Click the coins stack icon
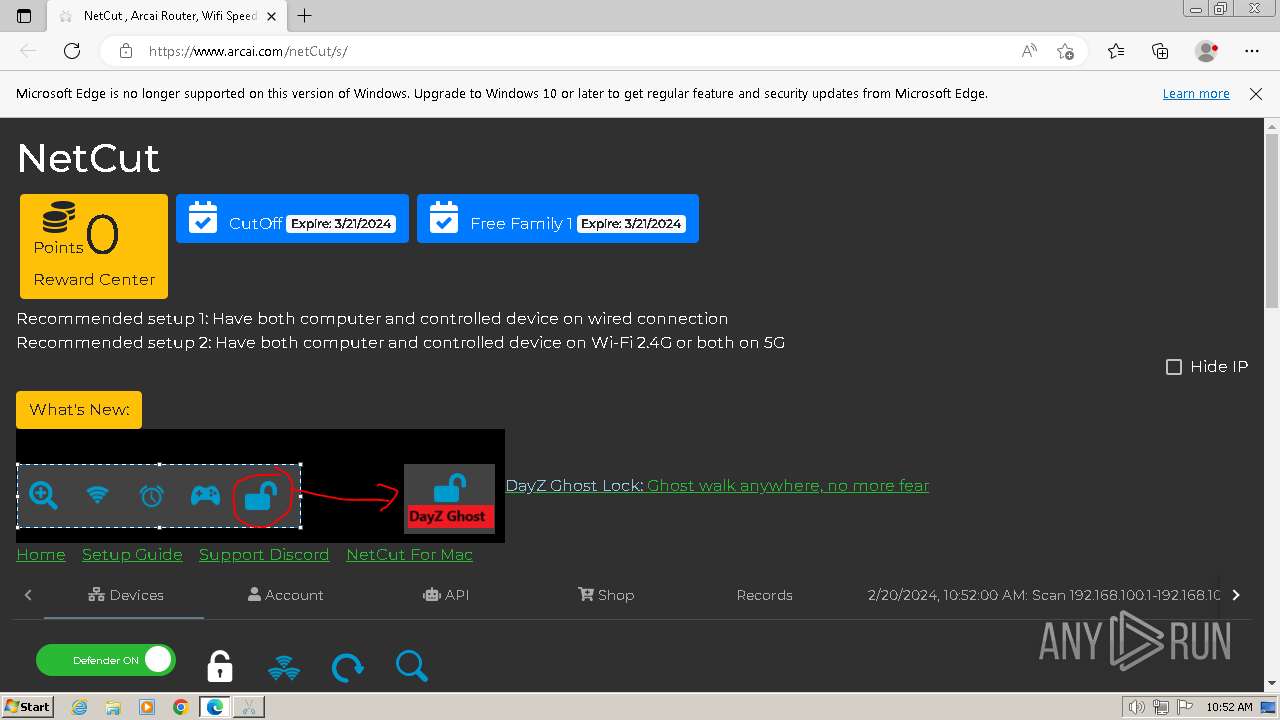Image resolution: width=1280 pixels, height=720 pixels. tap(58, 218)
